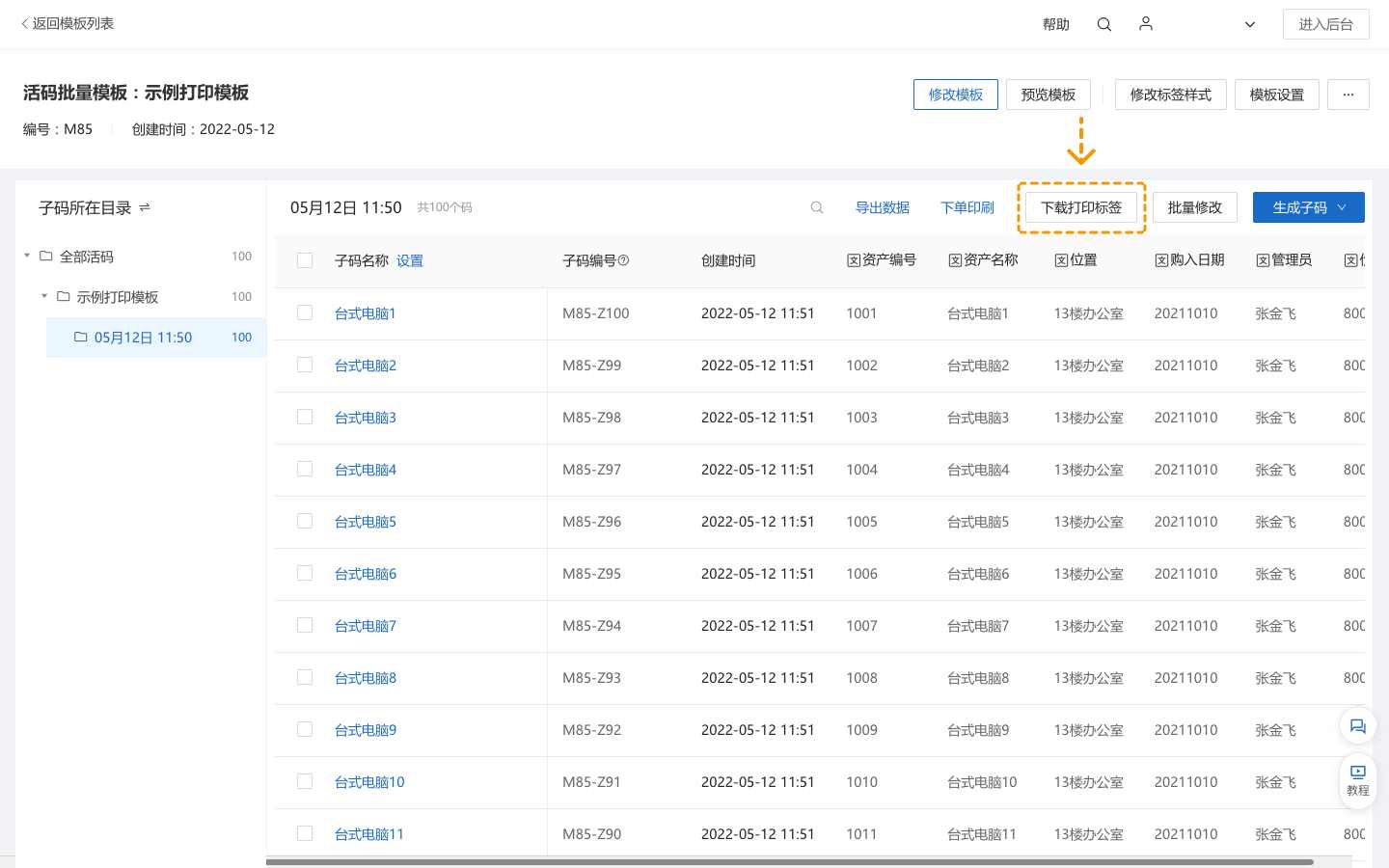Open the 帮助 menu
Screen dimensions: 1389x868
pos(1056,24)
